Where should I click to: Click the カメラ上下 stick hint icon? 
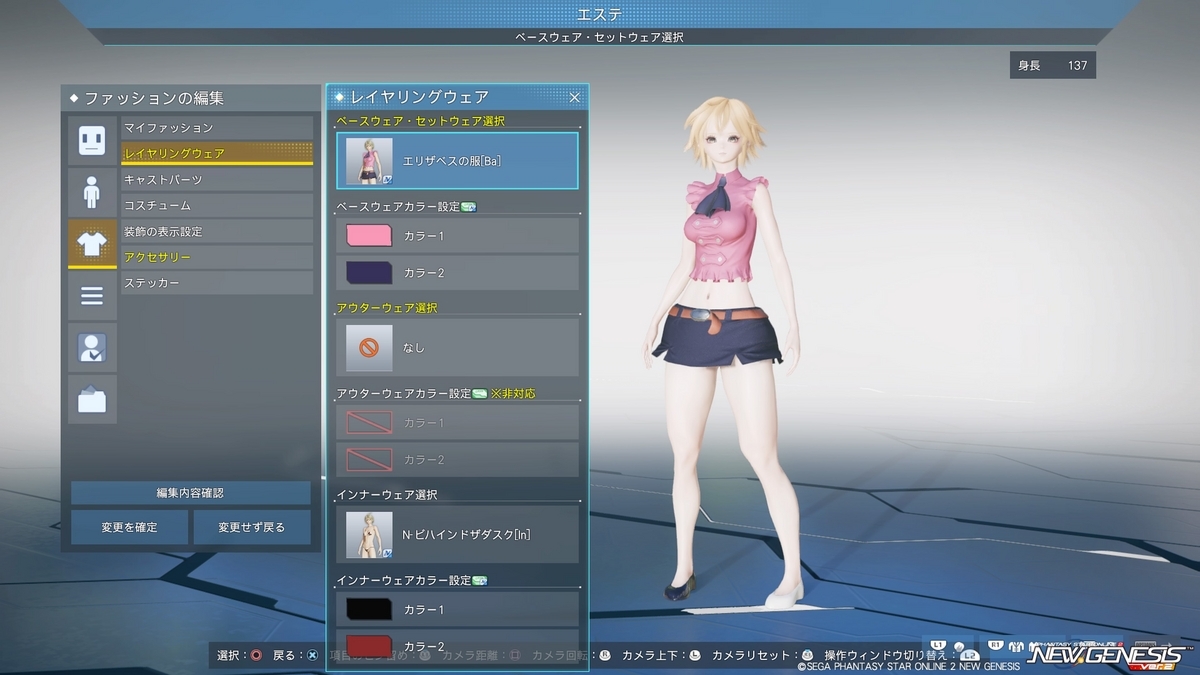[695, 656]
